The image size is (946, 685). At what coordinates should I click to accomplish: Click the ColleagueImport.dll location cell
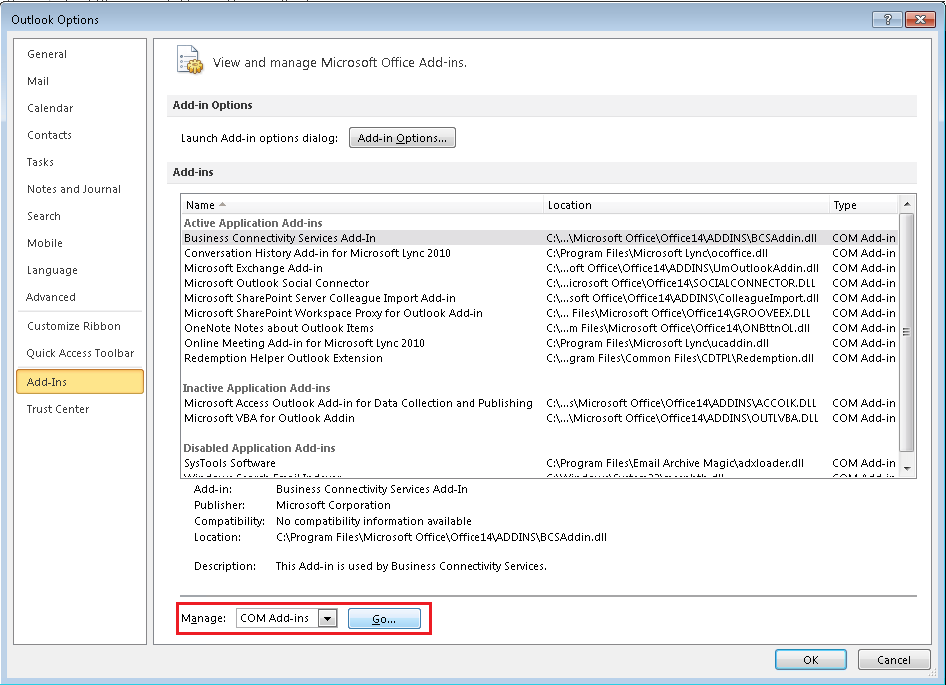point(682,298)
